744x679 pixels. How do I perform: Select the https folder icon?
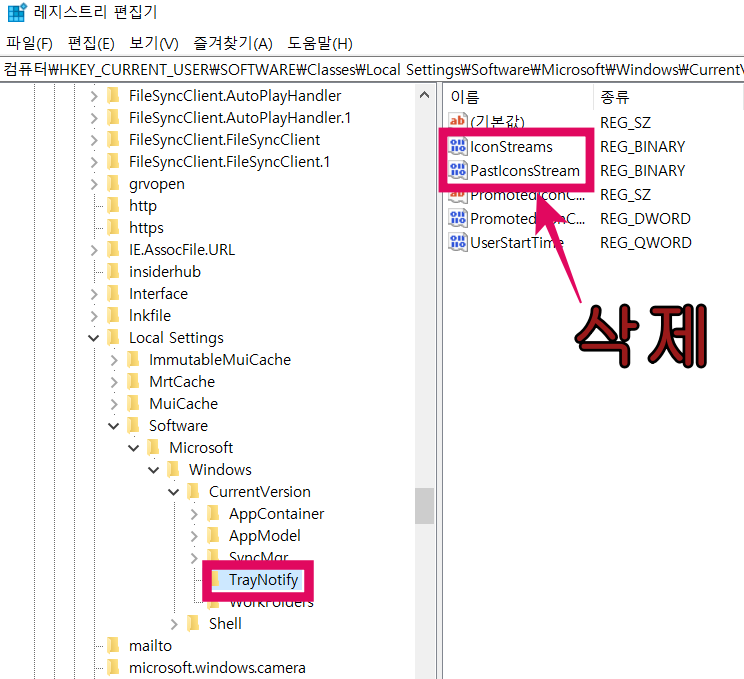[113, 228]
